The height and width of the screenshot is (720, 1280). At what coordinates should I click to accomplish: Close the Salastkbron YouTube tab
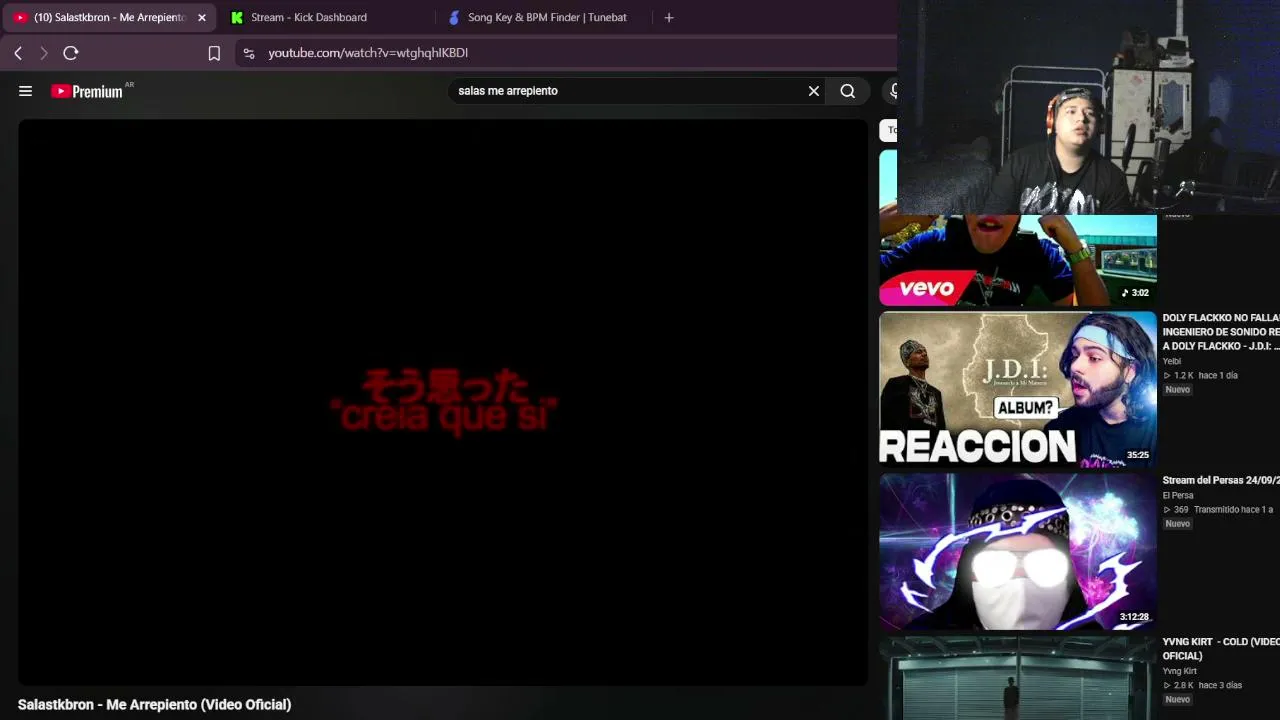click(x=202, y=17)
